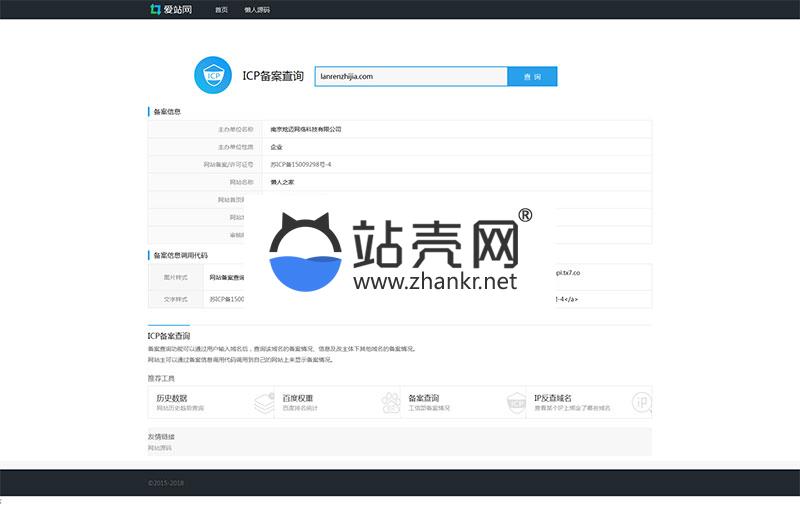Screen dimensions: 800x505
Task: Select the 企业 value cell
Action: (276, 147)
